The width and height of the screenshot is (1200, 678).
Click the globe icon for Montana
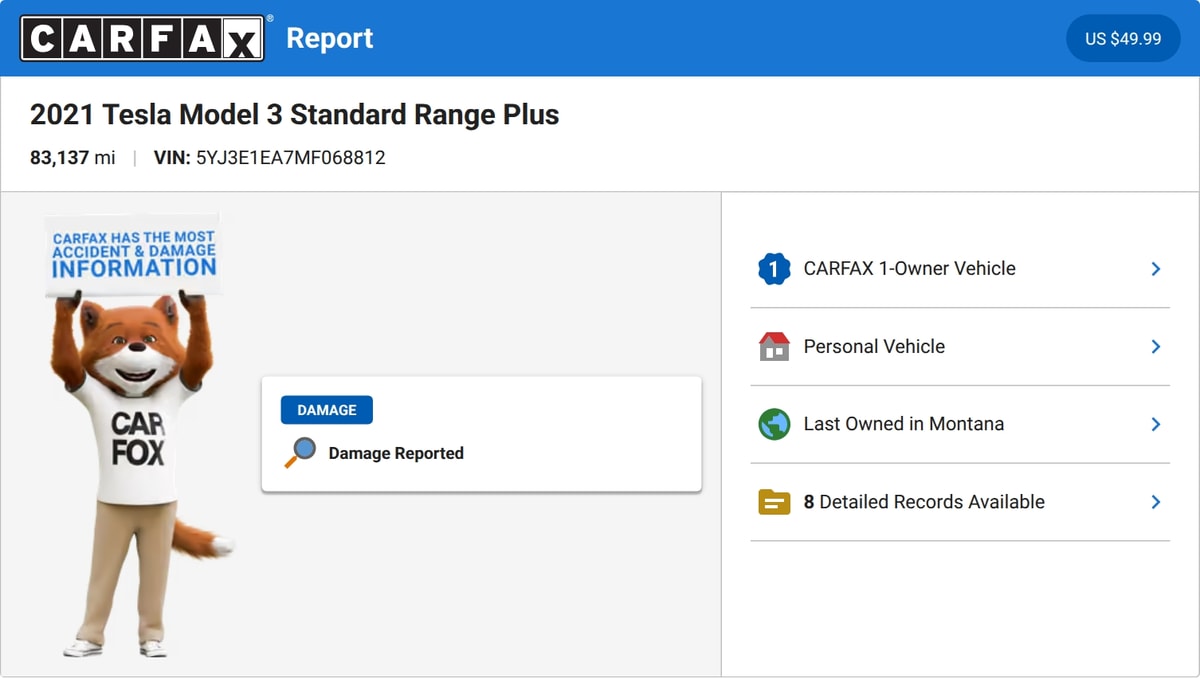(x=774, y=424)
